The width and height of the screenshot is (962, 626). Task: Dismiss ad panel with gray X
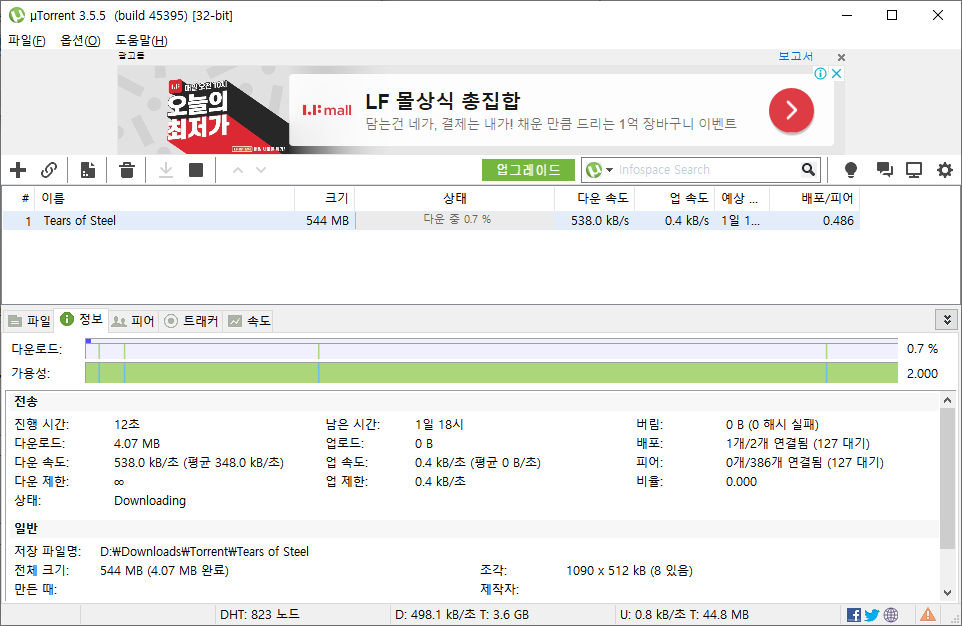tap(841, 57)
